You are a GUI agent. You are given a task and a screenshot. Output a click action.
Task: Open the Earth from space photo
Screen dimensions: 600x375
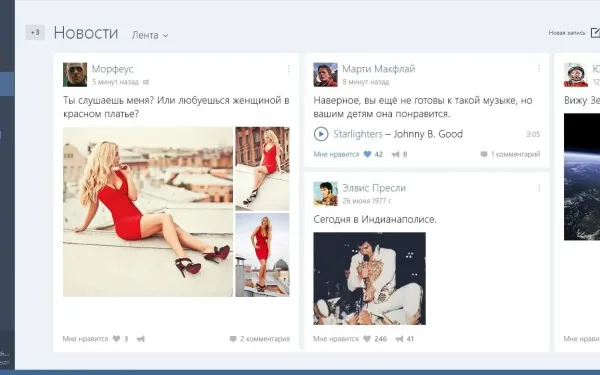pyautogui.click(x=582, y=177)
